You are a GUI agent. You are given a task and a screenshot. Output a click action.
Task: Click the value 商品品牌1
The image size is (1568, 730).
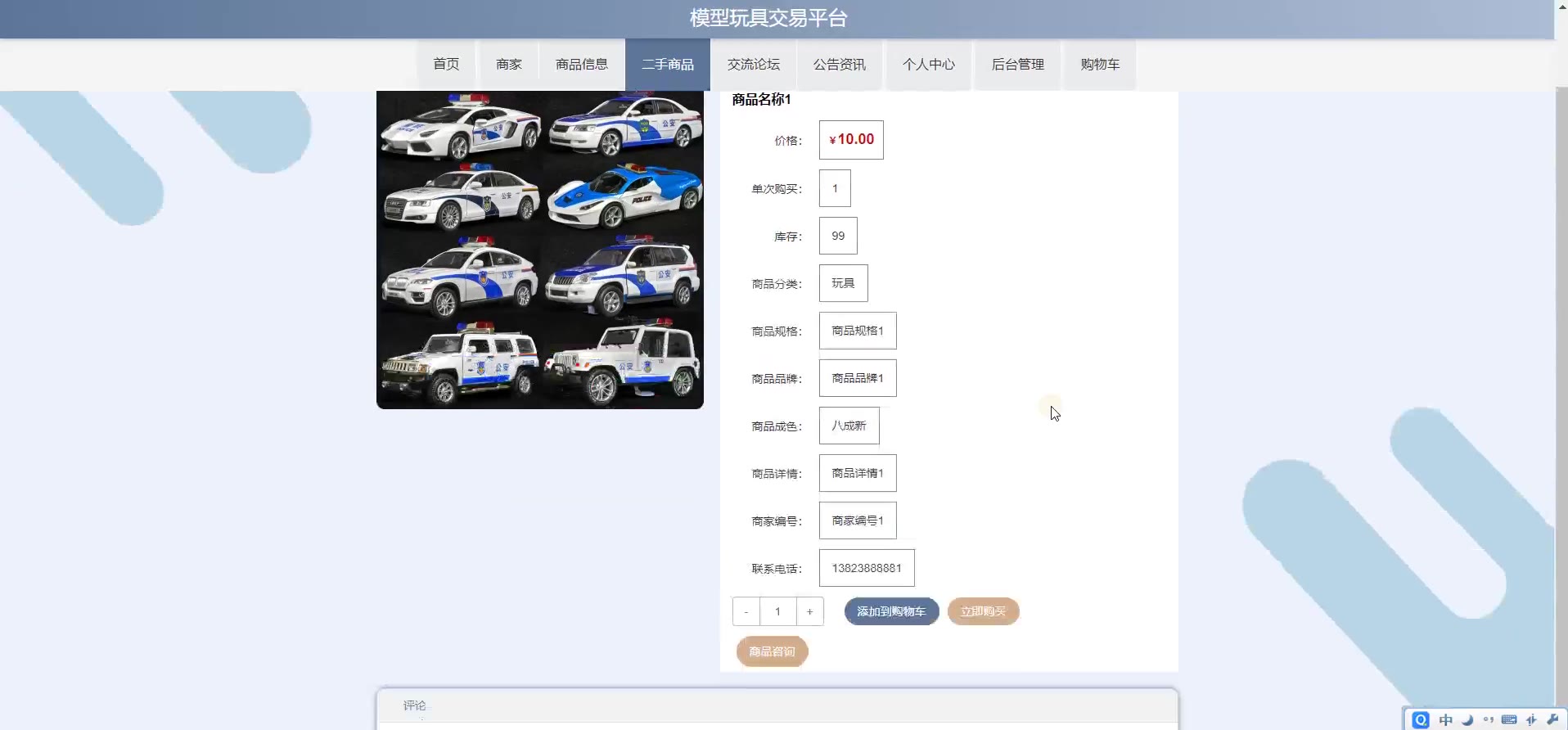coord(858,378)
